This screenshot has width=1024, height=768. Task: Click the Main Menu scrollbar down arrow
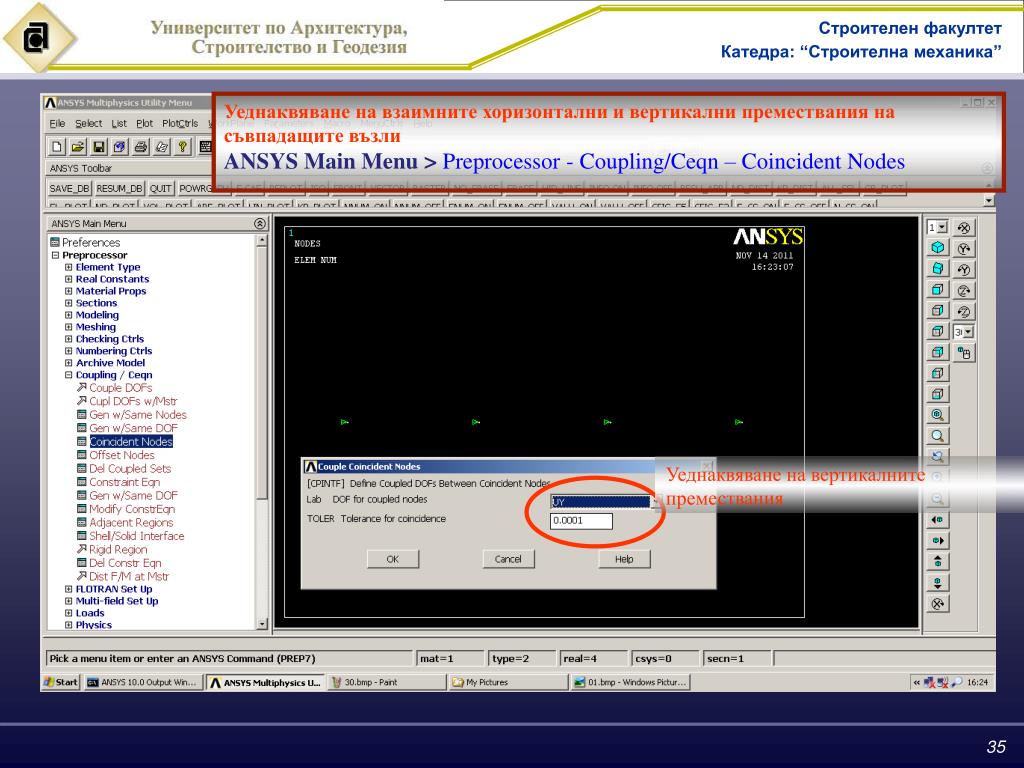click(262, 624)
